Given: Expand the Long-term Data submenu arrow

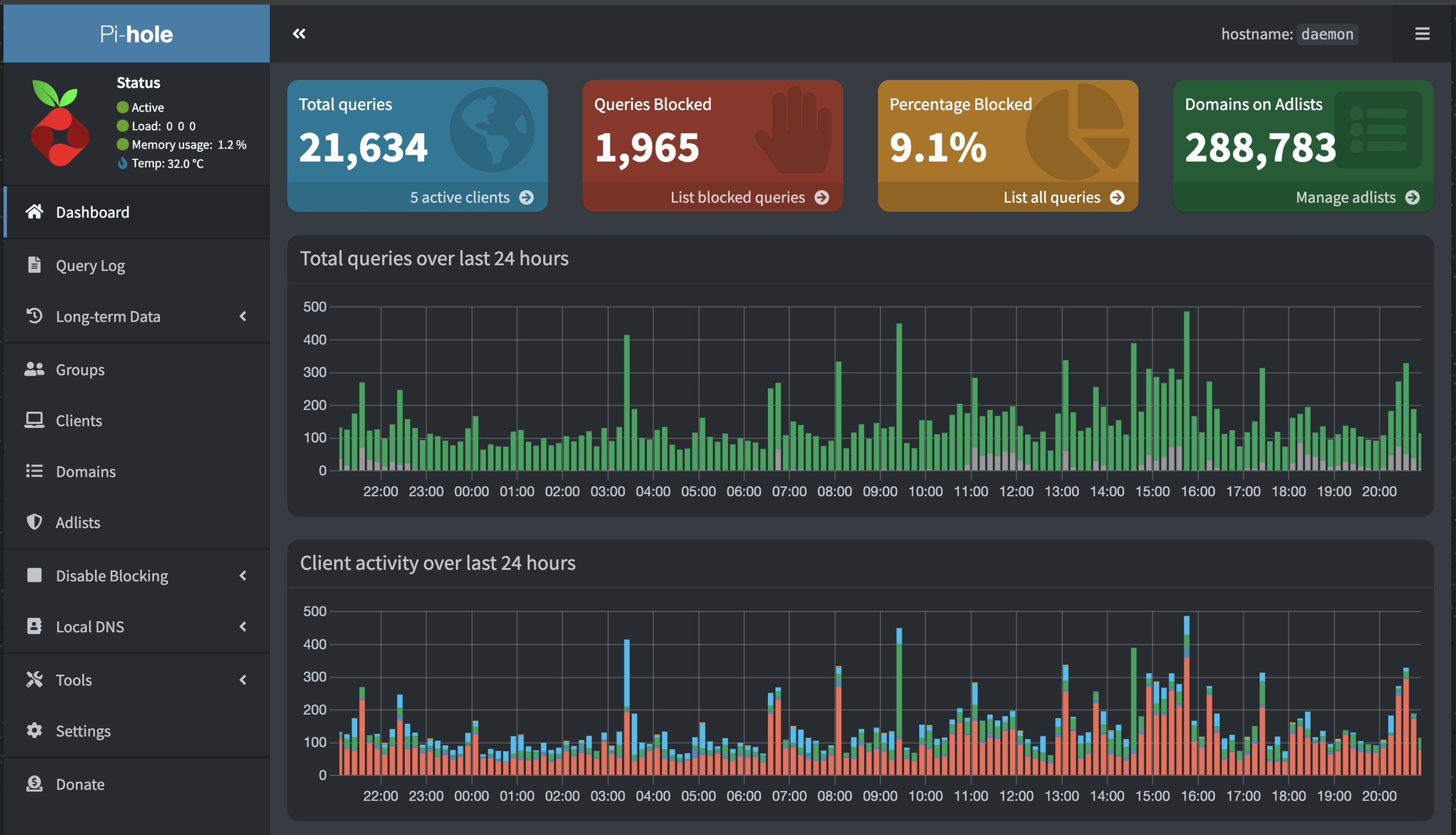Looking at the screenshot, I should [243, 316].
